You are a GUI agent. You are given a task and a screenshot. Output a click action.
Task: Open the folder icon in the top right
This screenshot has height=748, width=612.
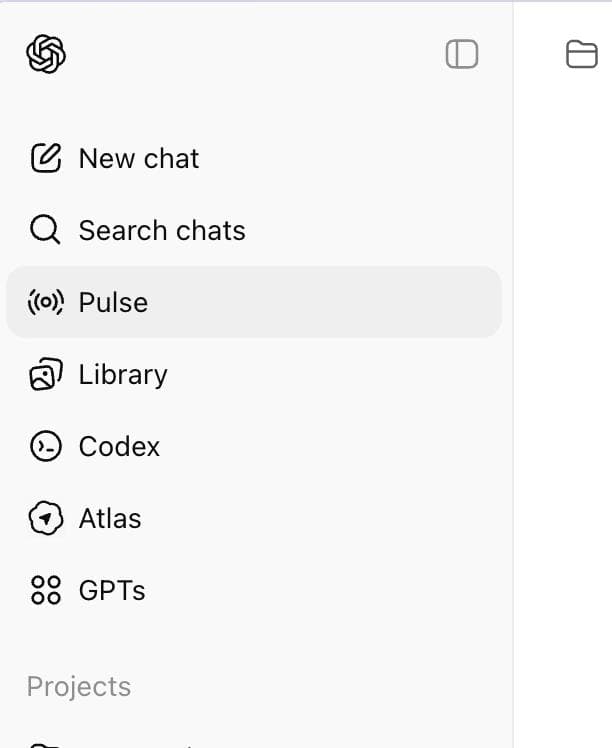click(x=581, y=54)
